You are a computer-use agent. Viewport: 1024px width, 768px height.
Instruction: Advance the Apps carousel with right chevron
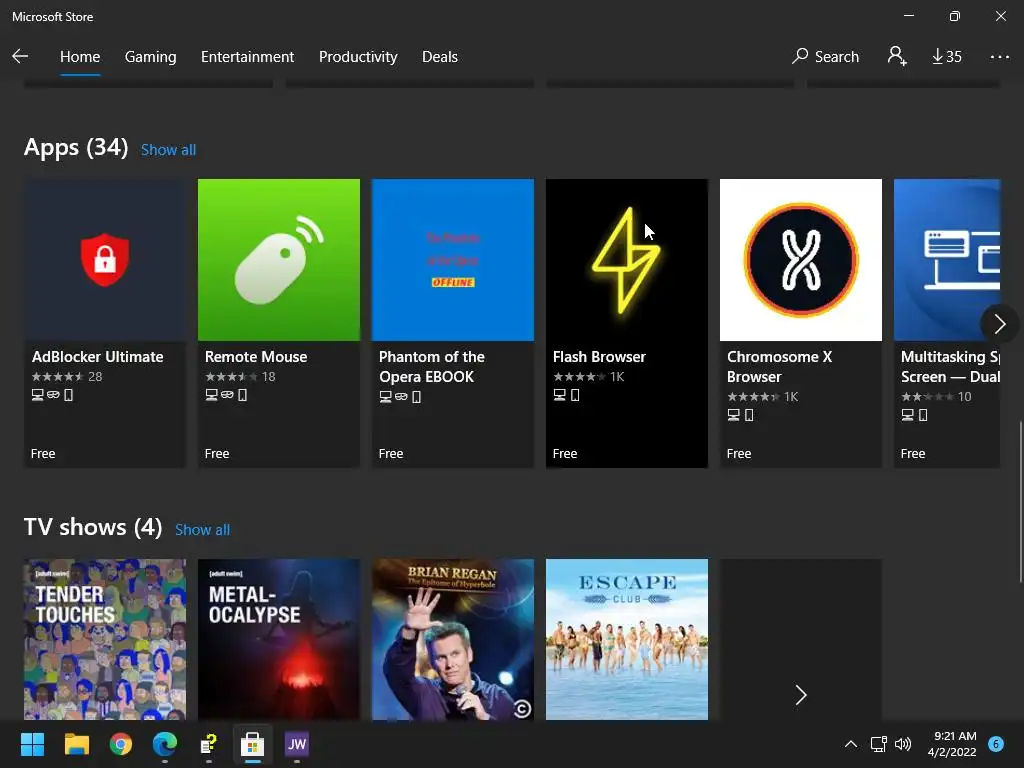click(x=999, y=323)
